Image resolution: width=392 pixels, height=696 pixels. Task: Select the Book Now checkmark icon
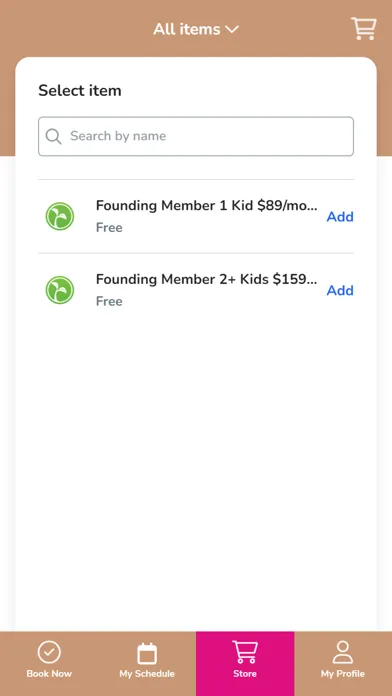(49, 652)
